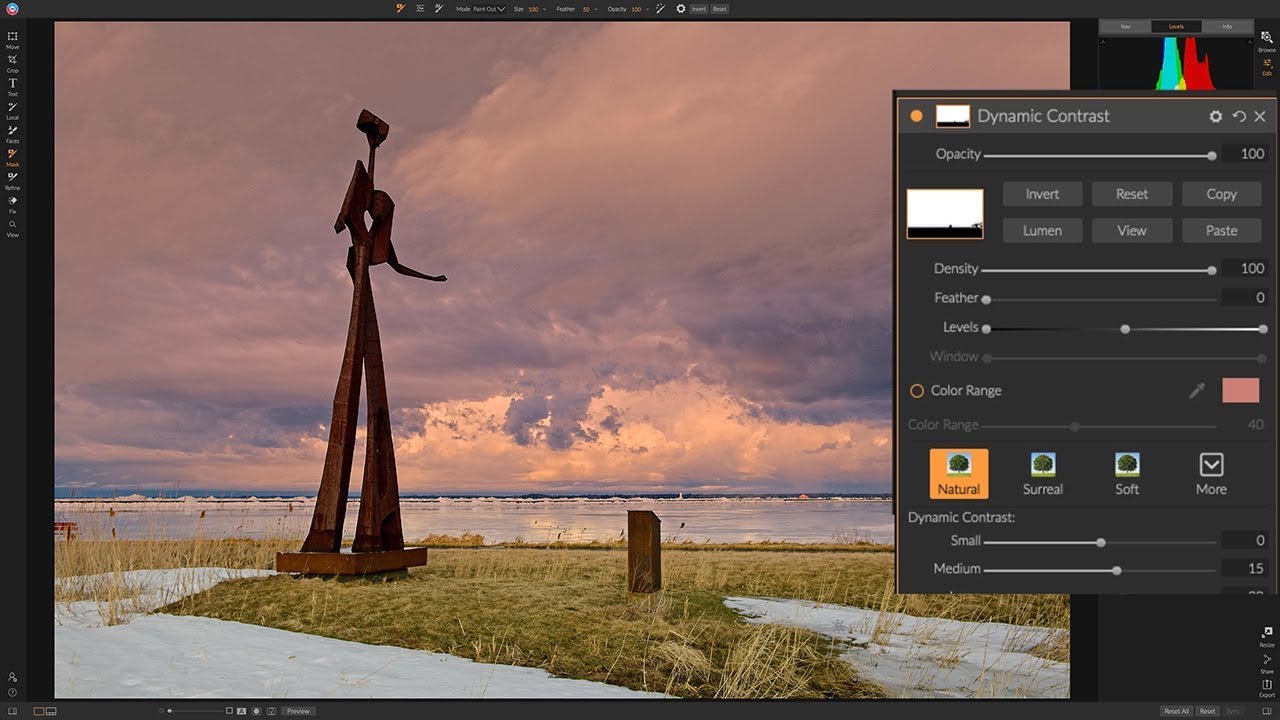
Task: Select the Text tool
Action: click(12, 87)
